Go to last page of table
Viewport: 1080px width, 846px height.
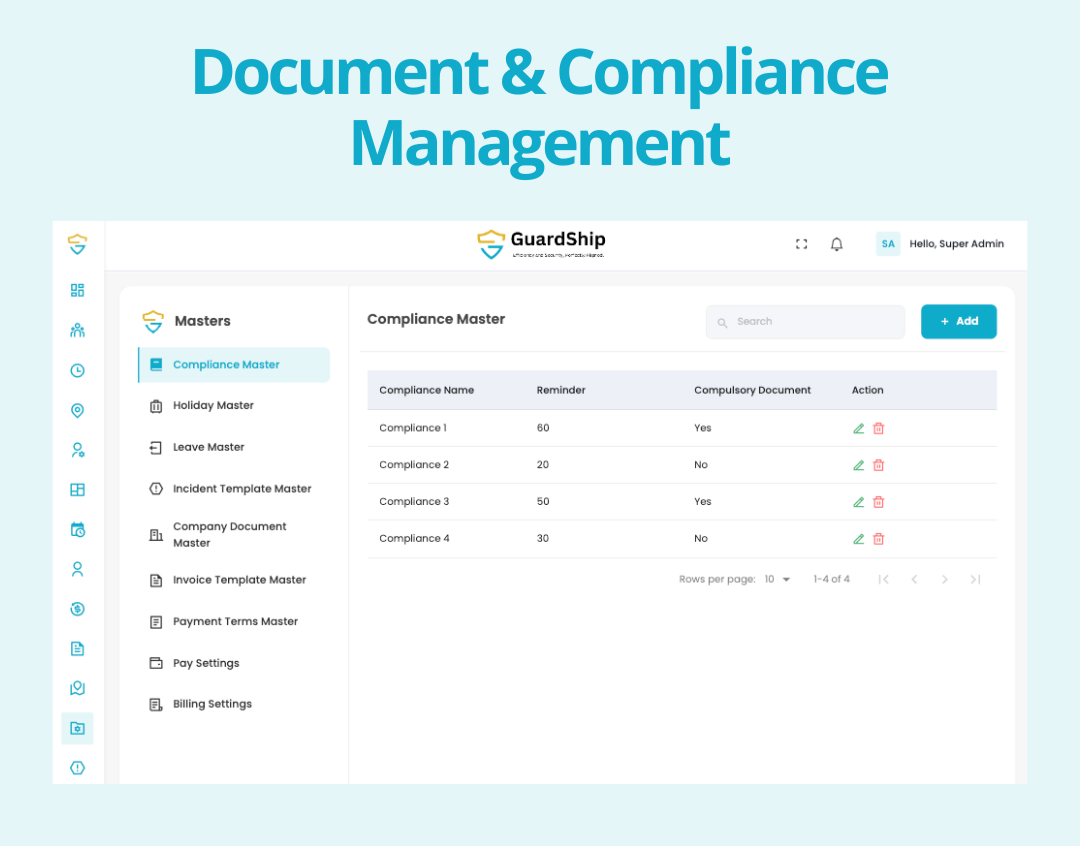[x=975, y=579]
